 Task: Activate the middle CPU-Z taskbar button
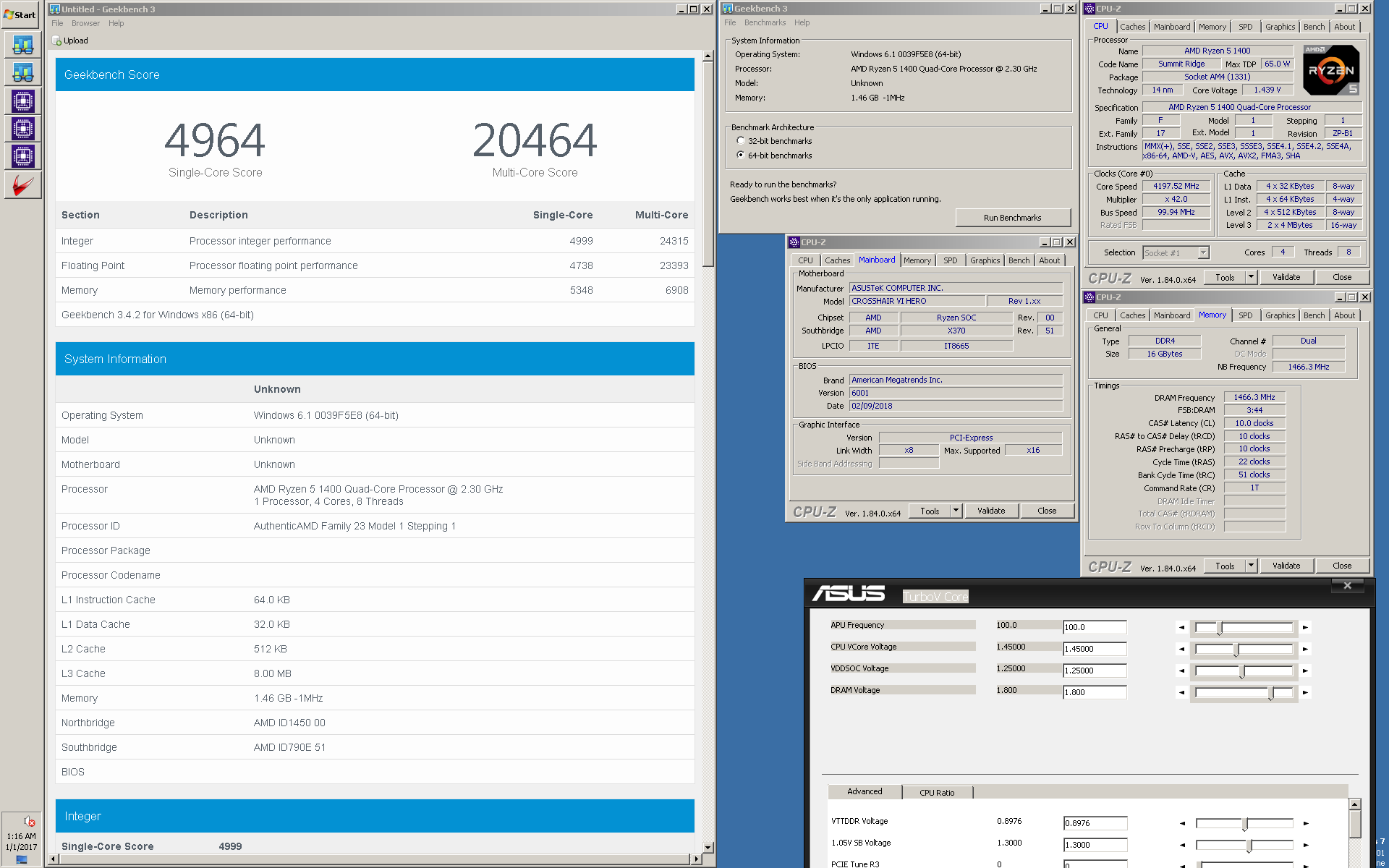[22, 129]
